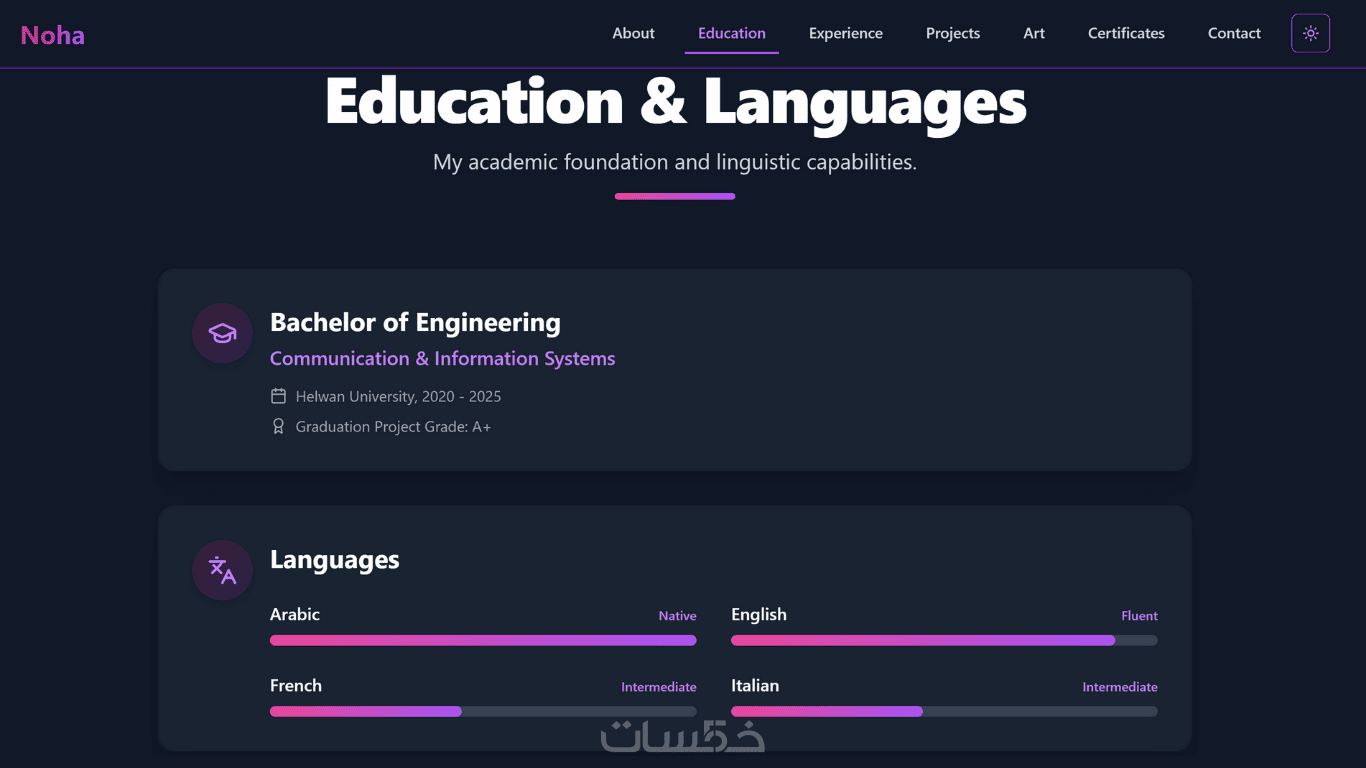Go to the Experience section
Screen dimensions: 1366x768
[x=845, y=33]
